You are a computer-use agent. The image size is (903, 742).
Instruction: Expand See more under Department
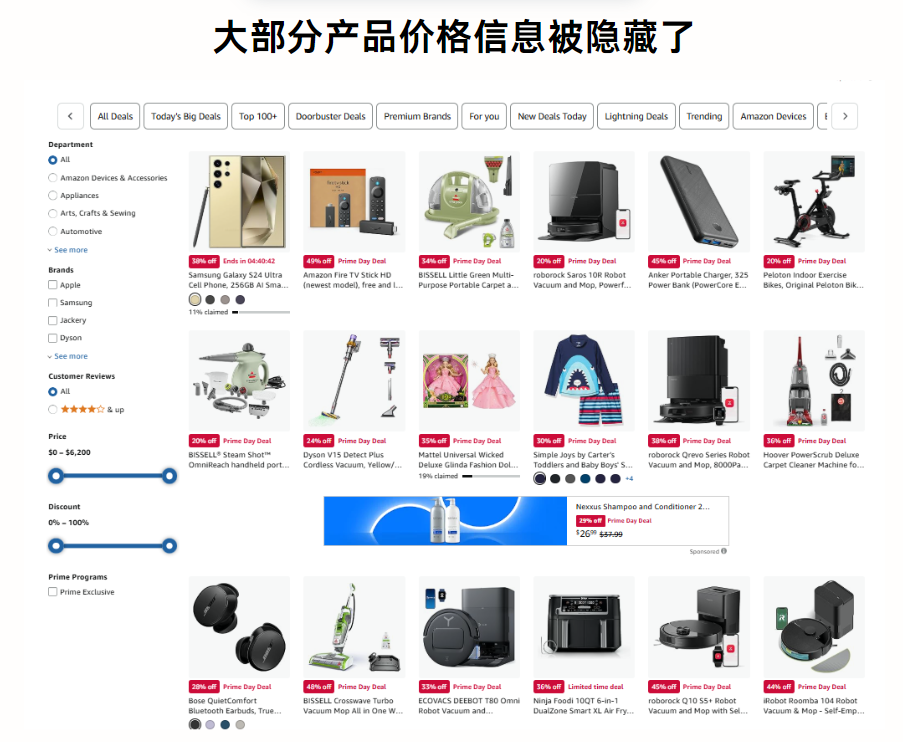click(x=70, y=250)
